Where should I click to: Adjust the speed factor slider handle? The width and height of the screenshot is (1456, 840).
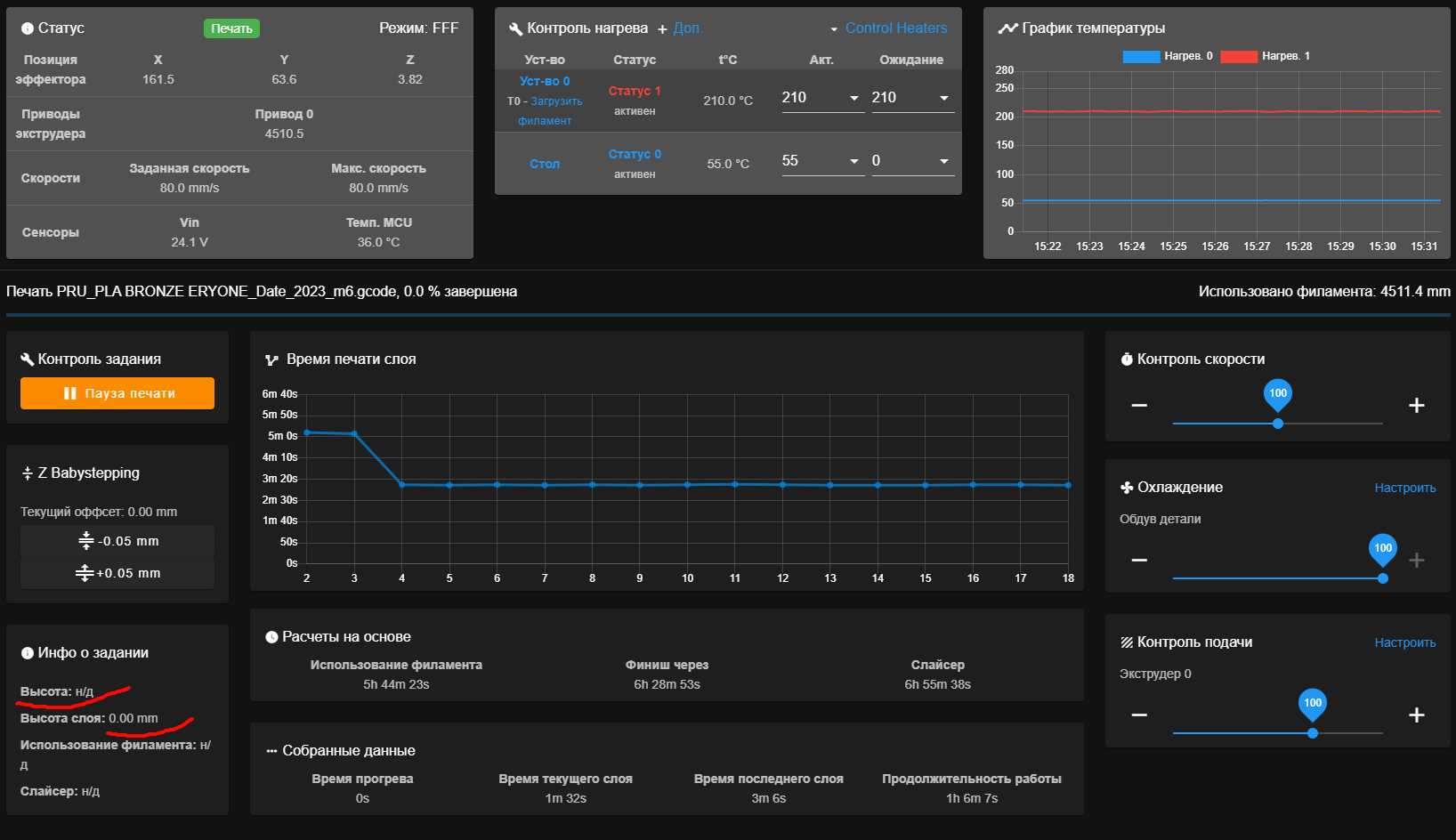pos(1278,424)
